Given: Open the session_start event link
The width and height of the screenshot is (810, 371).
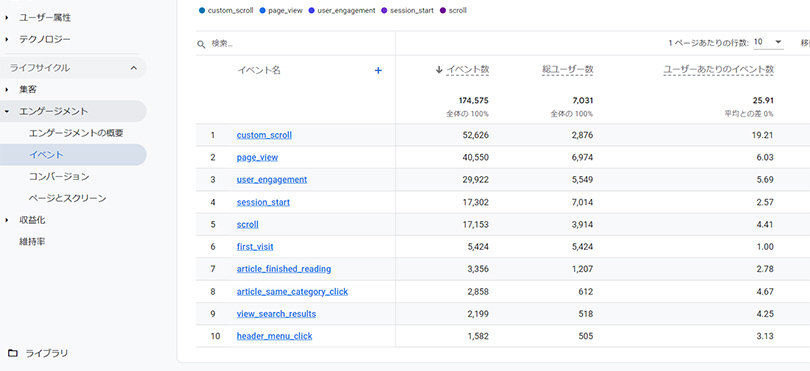Looking at the screenshot, I should (263, 203).
